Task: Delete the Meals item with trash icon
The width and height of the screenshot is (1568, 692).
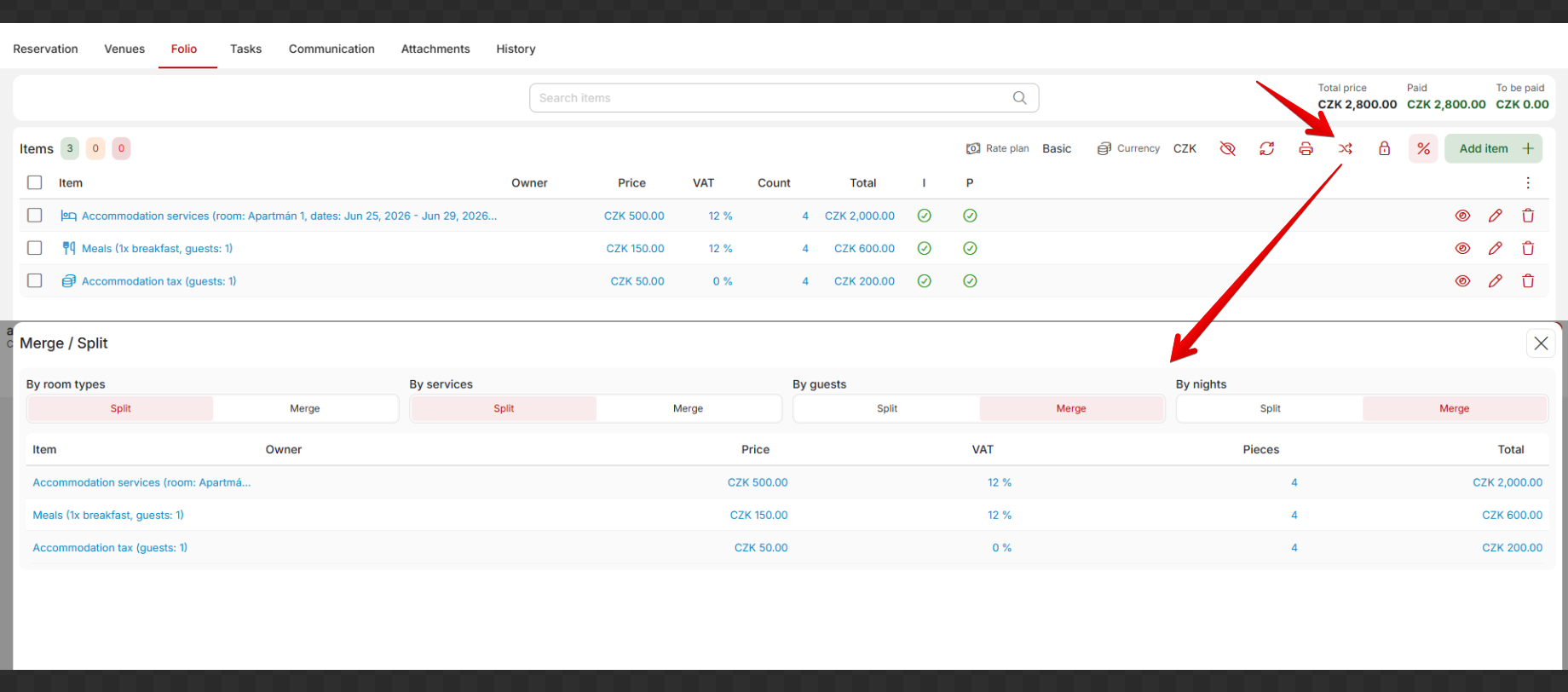Action: click(x=1528, y=248)
